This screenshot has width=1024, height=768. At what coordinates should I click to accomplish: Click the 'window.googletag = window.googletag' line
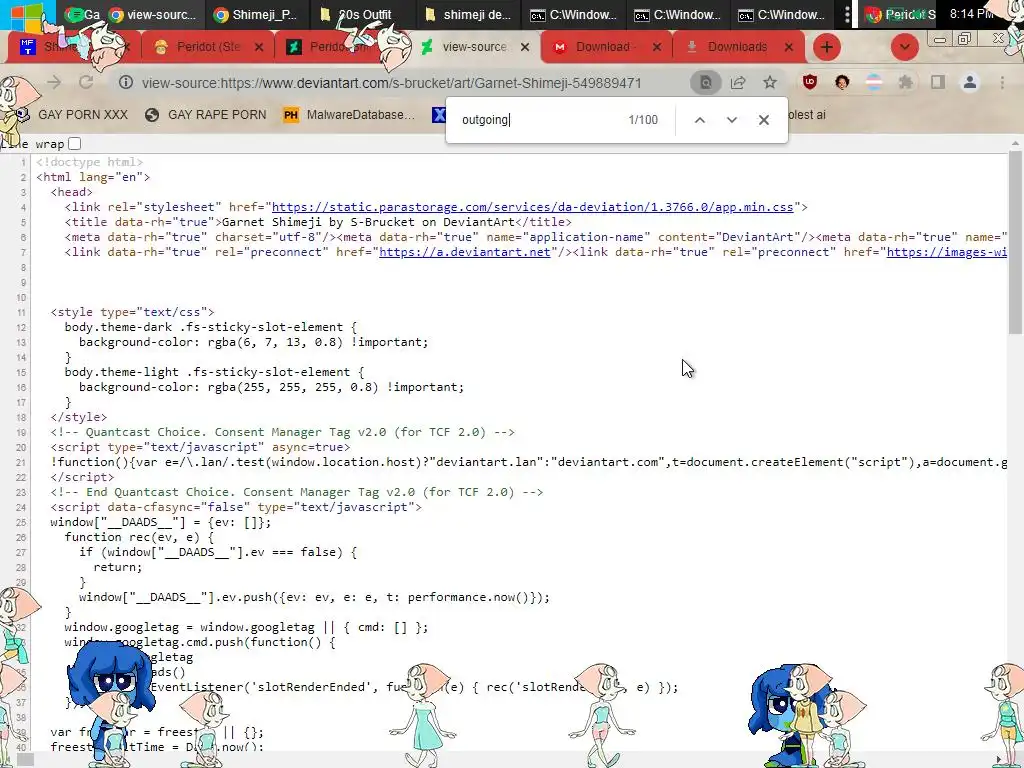[x=246, y=627]
